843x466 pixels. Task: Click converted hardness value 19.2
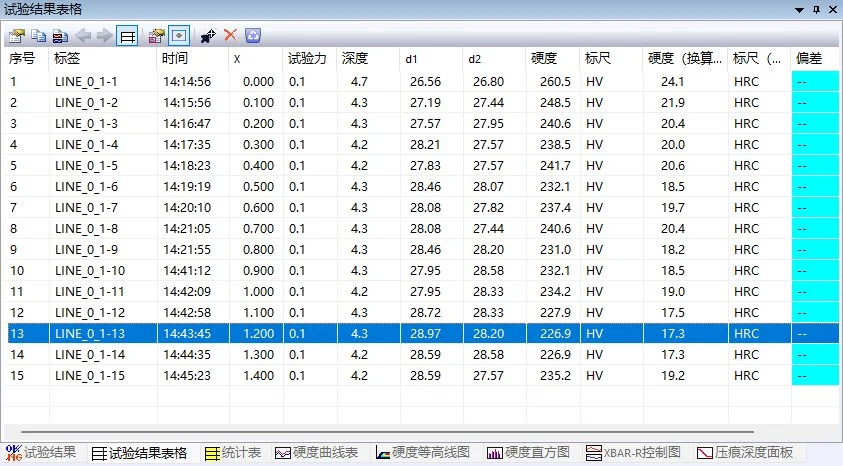(x=673, y=375)
